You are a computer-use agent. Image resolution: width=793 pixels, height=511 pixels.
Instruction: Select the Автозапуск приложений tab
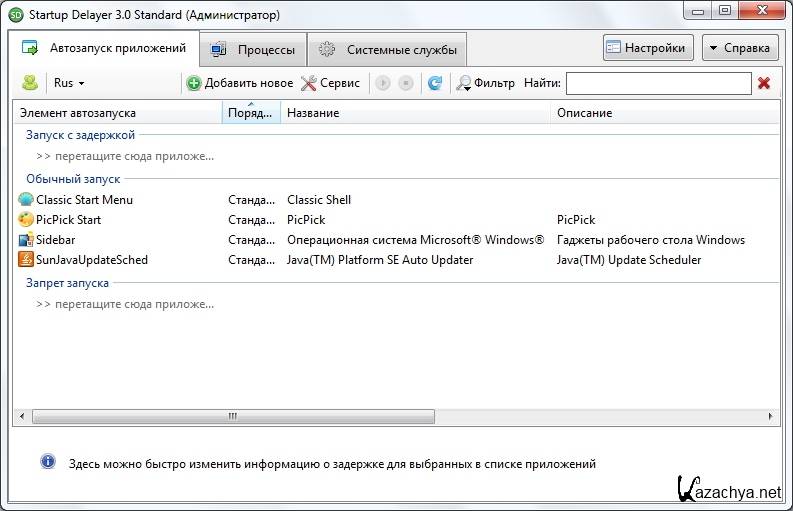[x=105, y=48]
